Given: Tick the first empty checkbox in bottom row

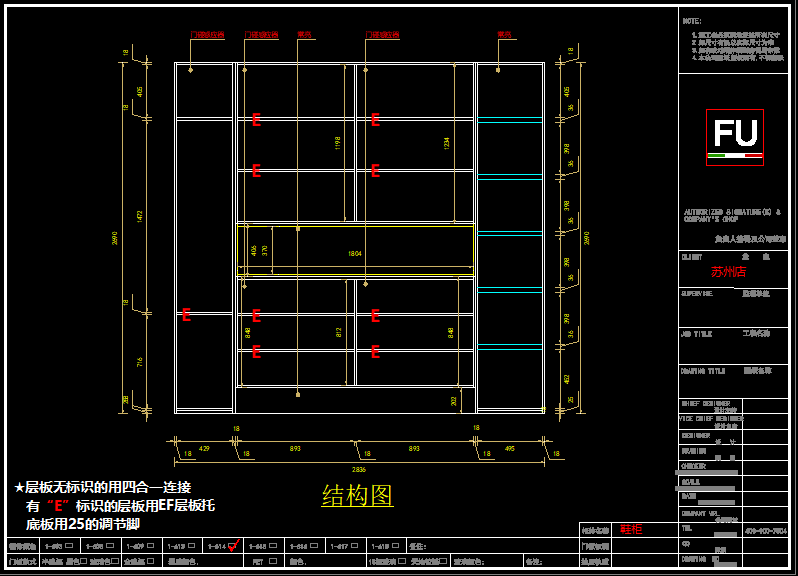Looking at the screenshot, I should pos(69,546).
